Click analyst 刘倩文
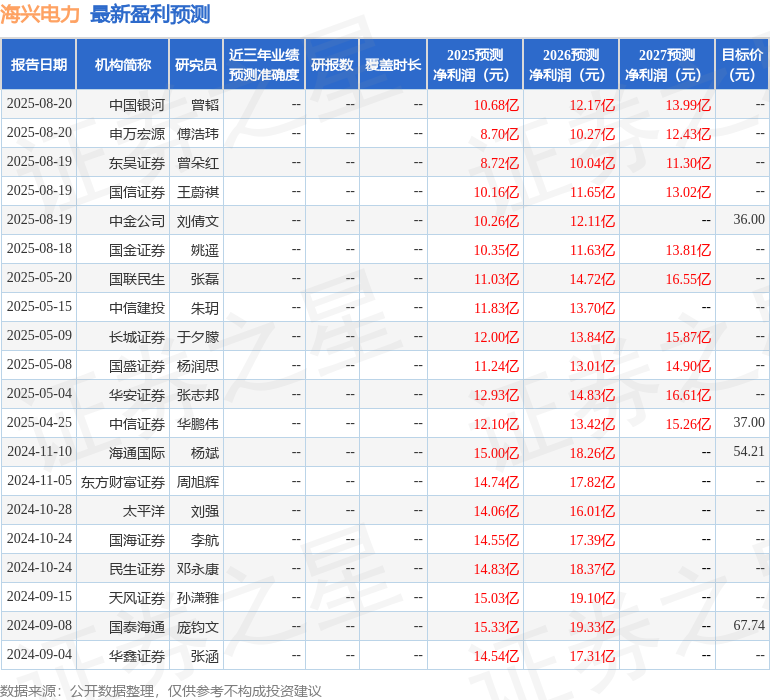Image resolution: width=770 pixels, height=700 pixels. [197, 221]
